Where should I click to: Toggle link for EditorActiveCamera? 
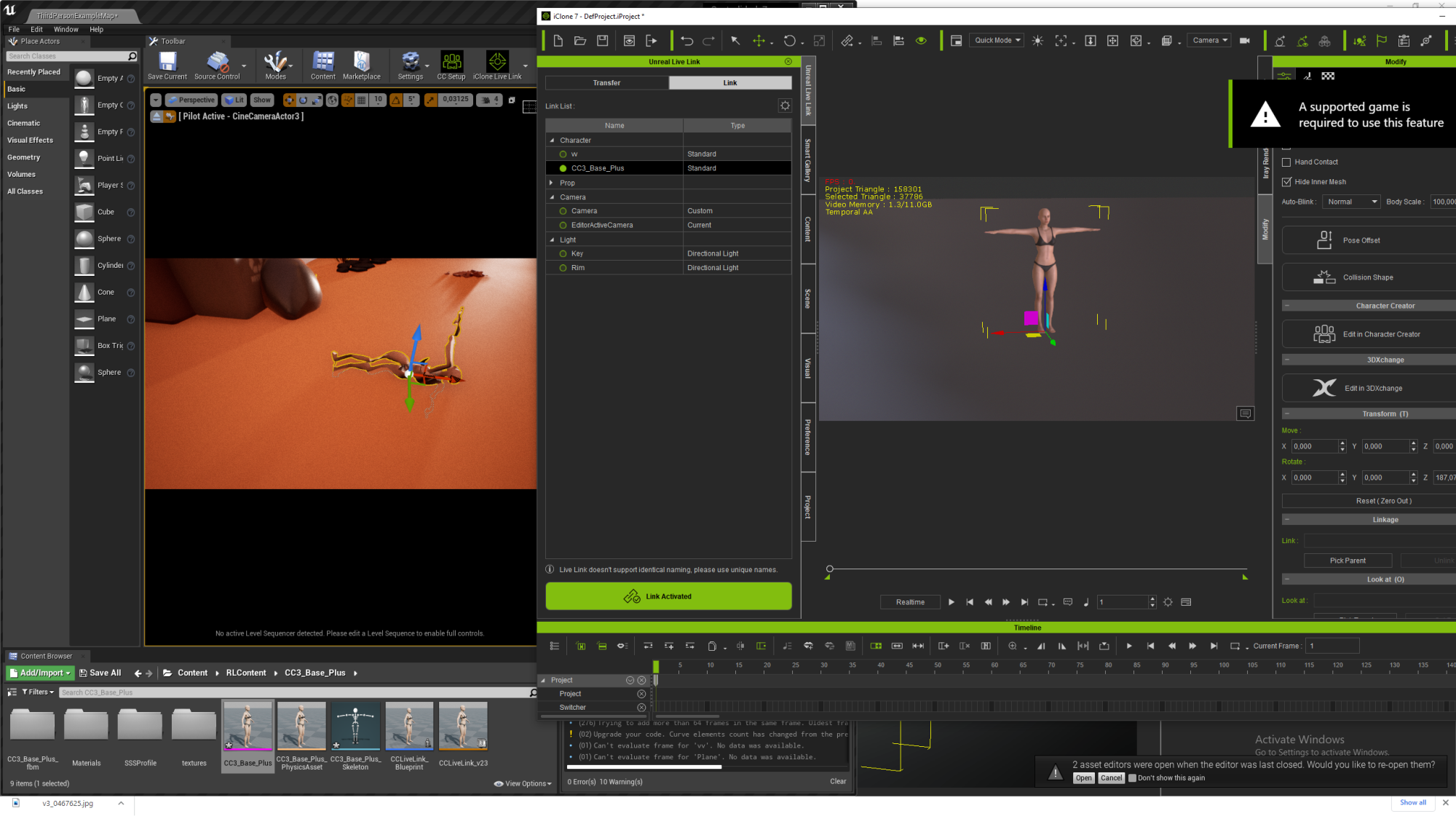(x=563, y=225)
